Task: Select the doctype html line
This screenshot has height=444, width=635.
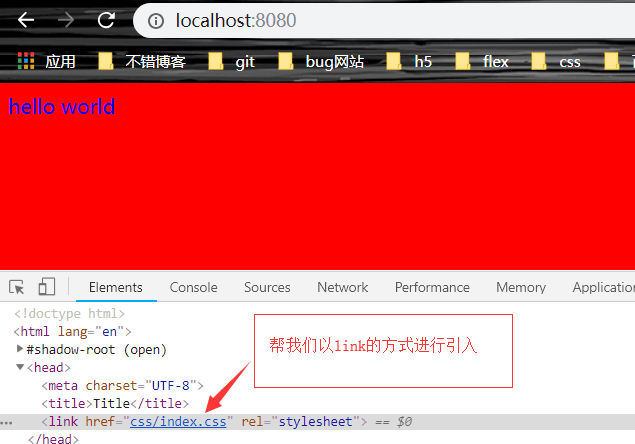Action: pyautogui.click(x=69, y=313)
